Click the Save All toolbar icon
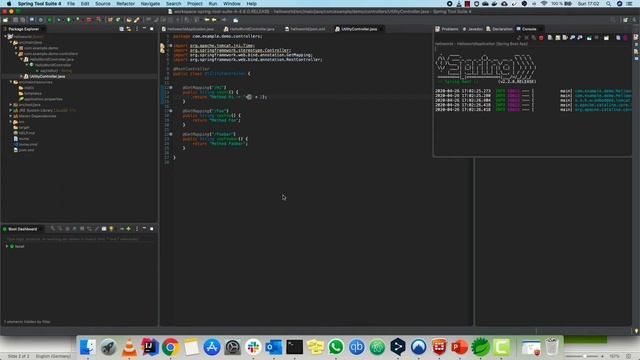The height and width of the screenshot is (360, 640). [x=22, y=20]
